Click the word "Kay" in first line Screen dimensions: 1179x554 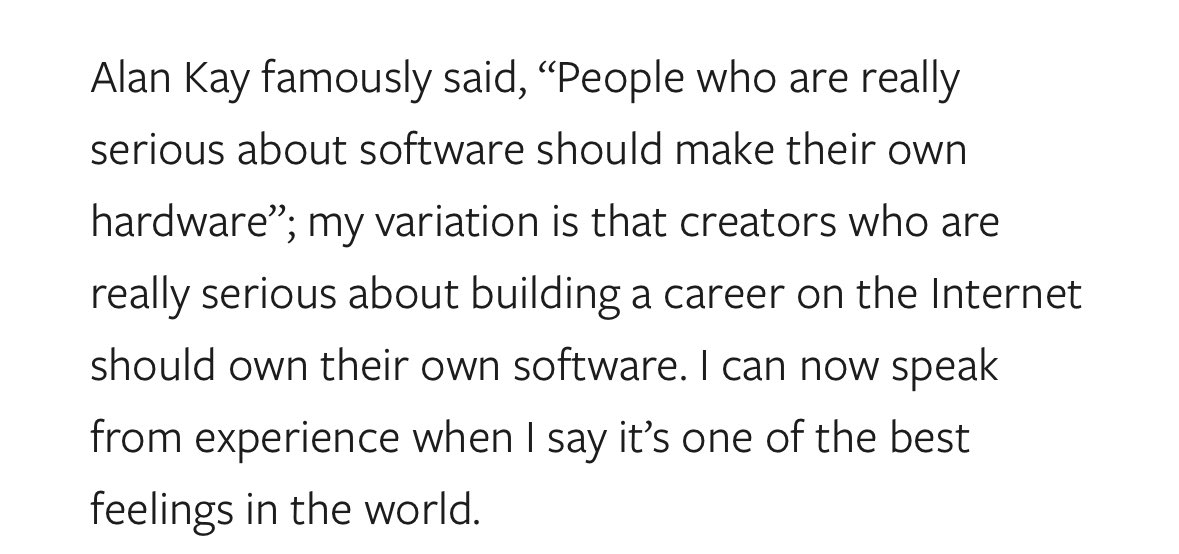point(217,80)
